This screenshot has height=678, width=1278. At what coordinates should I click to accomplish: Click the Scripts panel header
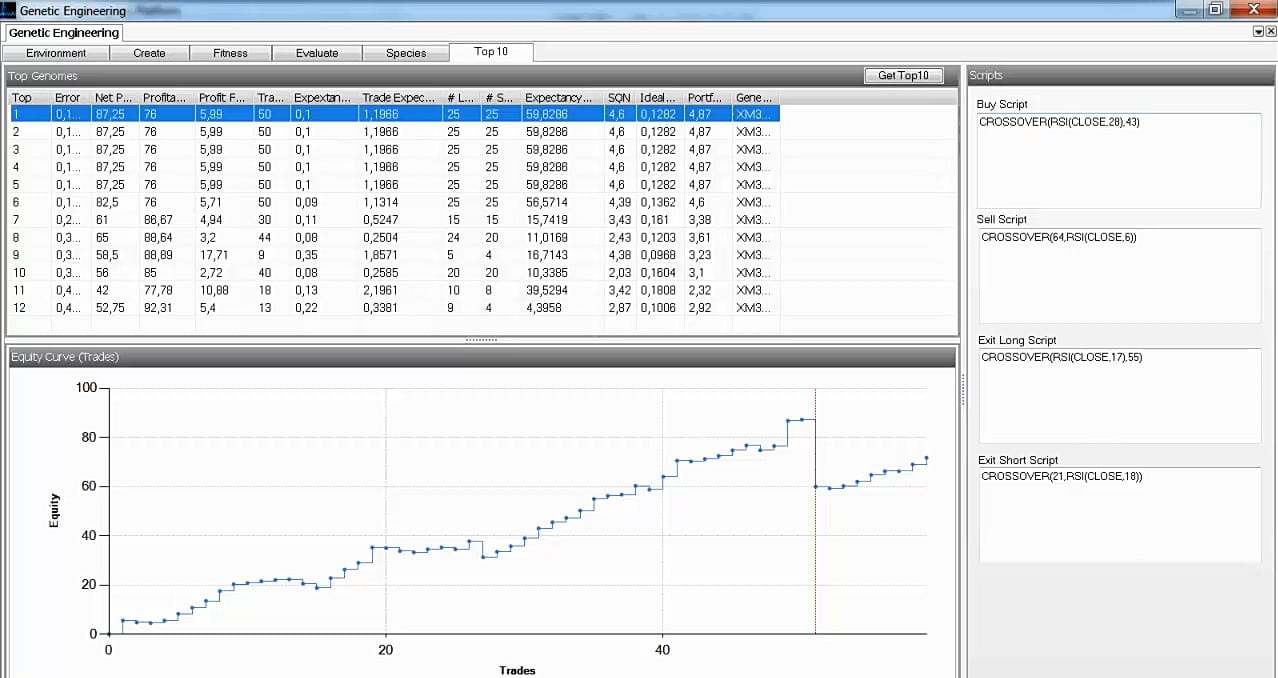tap(1120, 76)
